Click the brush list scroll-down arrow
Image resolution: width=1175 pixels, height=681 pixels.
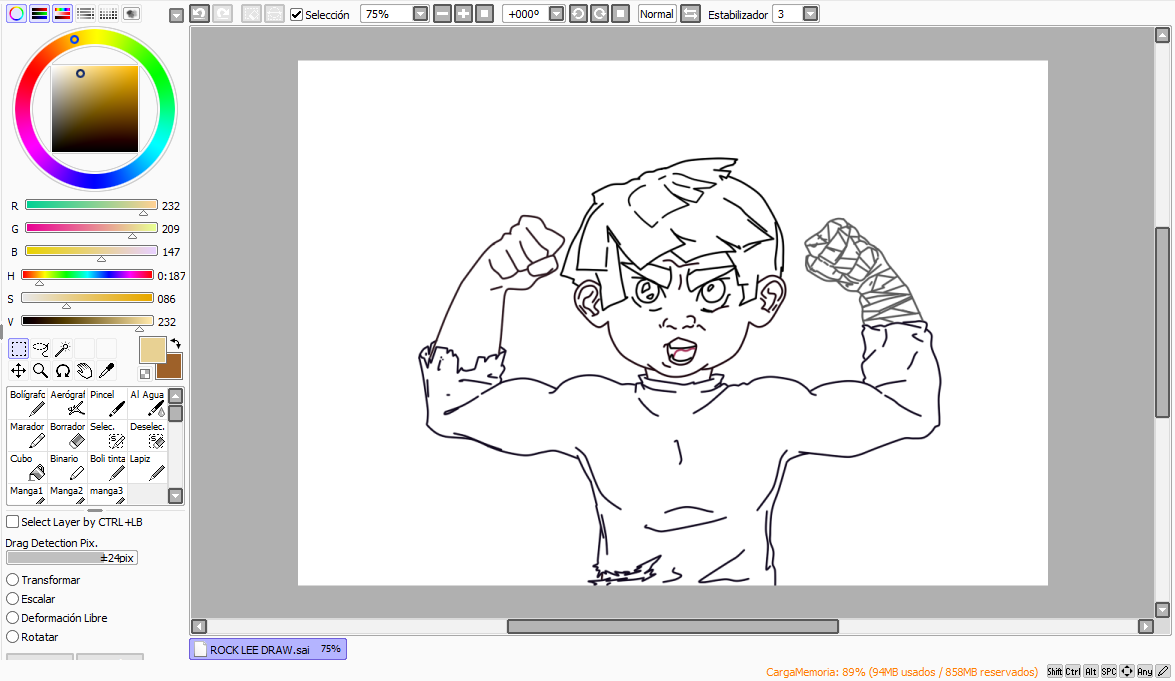point(175,495)
